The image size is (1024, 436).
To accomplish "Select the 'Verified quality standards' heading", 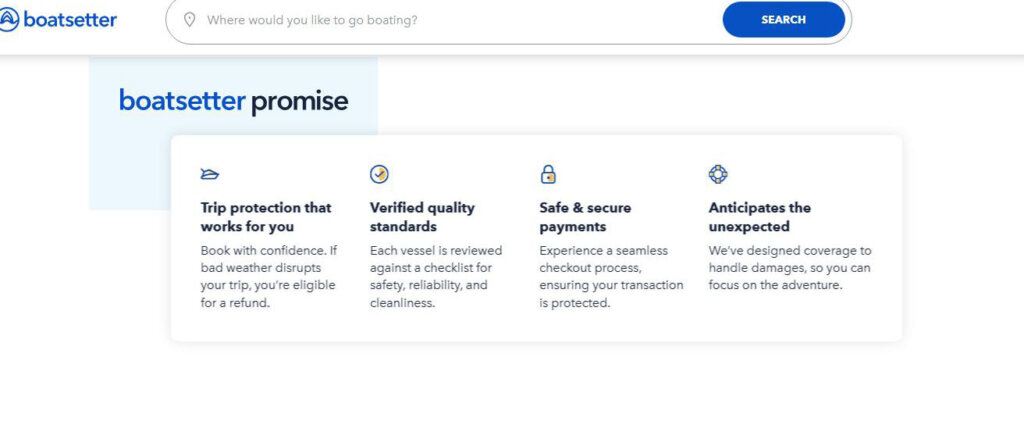I will coord(422,217).
